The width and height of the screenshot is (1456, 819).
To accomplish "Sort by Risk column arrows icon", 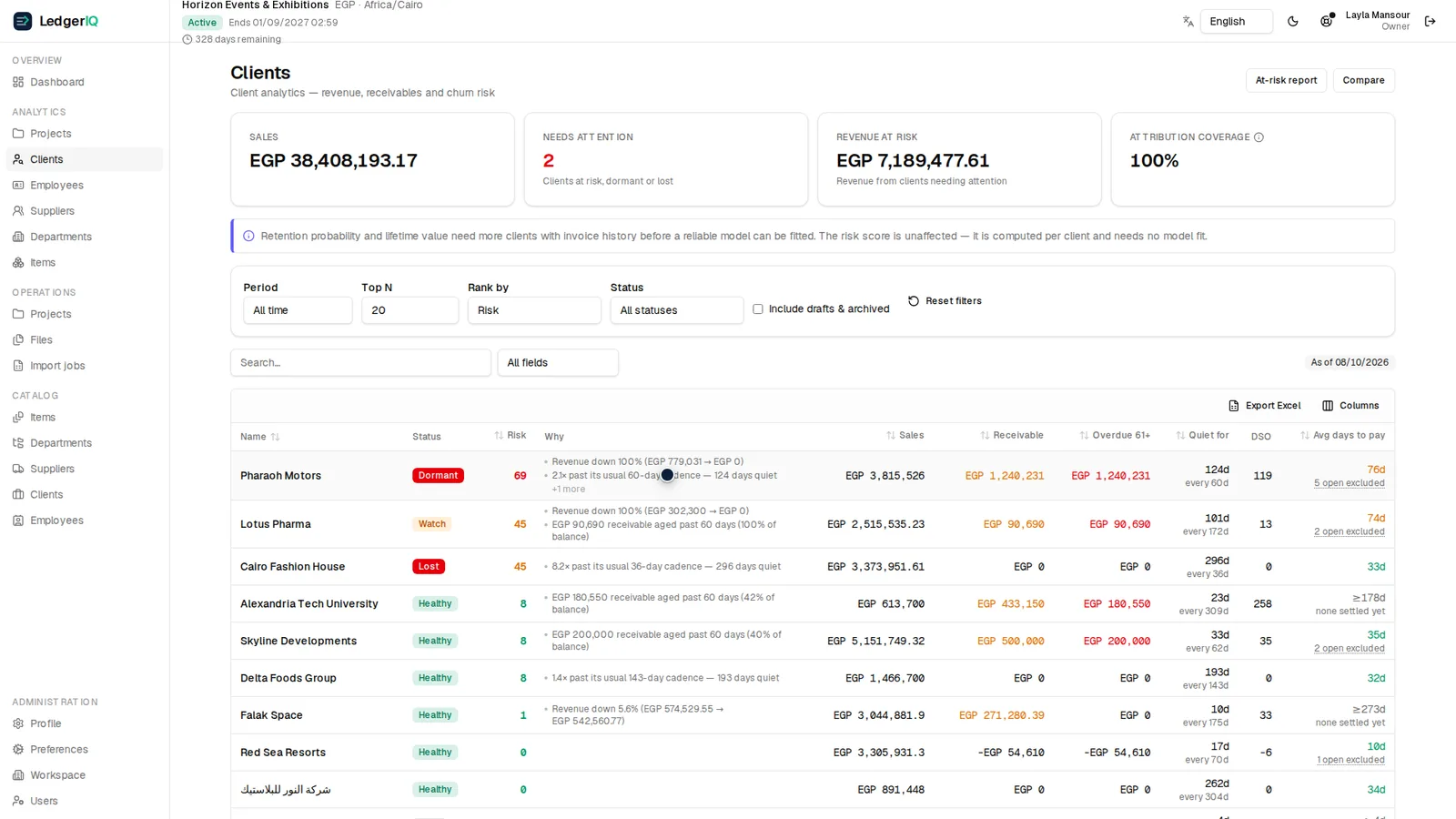I will [x=499, y=436].
